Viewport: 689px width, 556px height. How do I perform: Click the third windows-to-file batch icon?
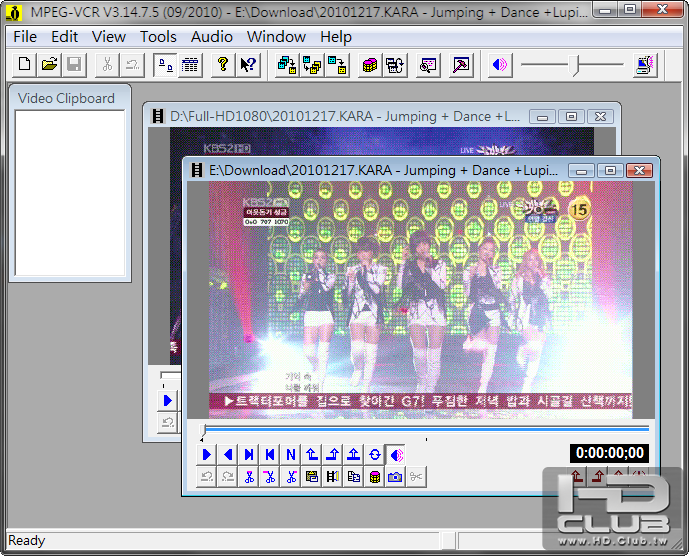coord(337,65)
